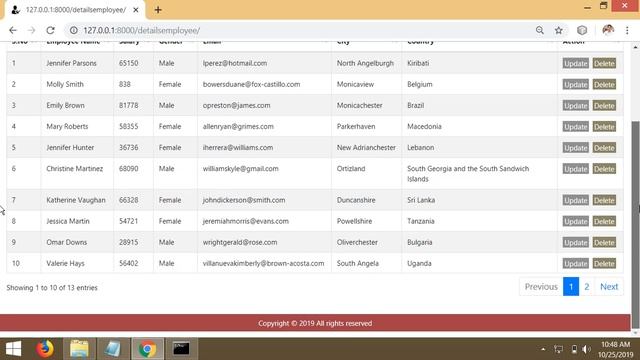Delete employee Jennifer Hunter

604,148
